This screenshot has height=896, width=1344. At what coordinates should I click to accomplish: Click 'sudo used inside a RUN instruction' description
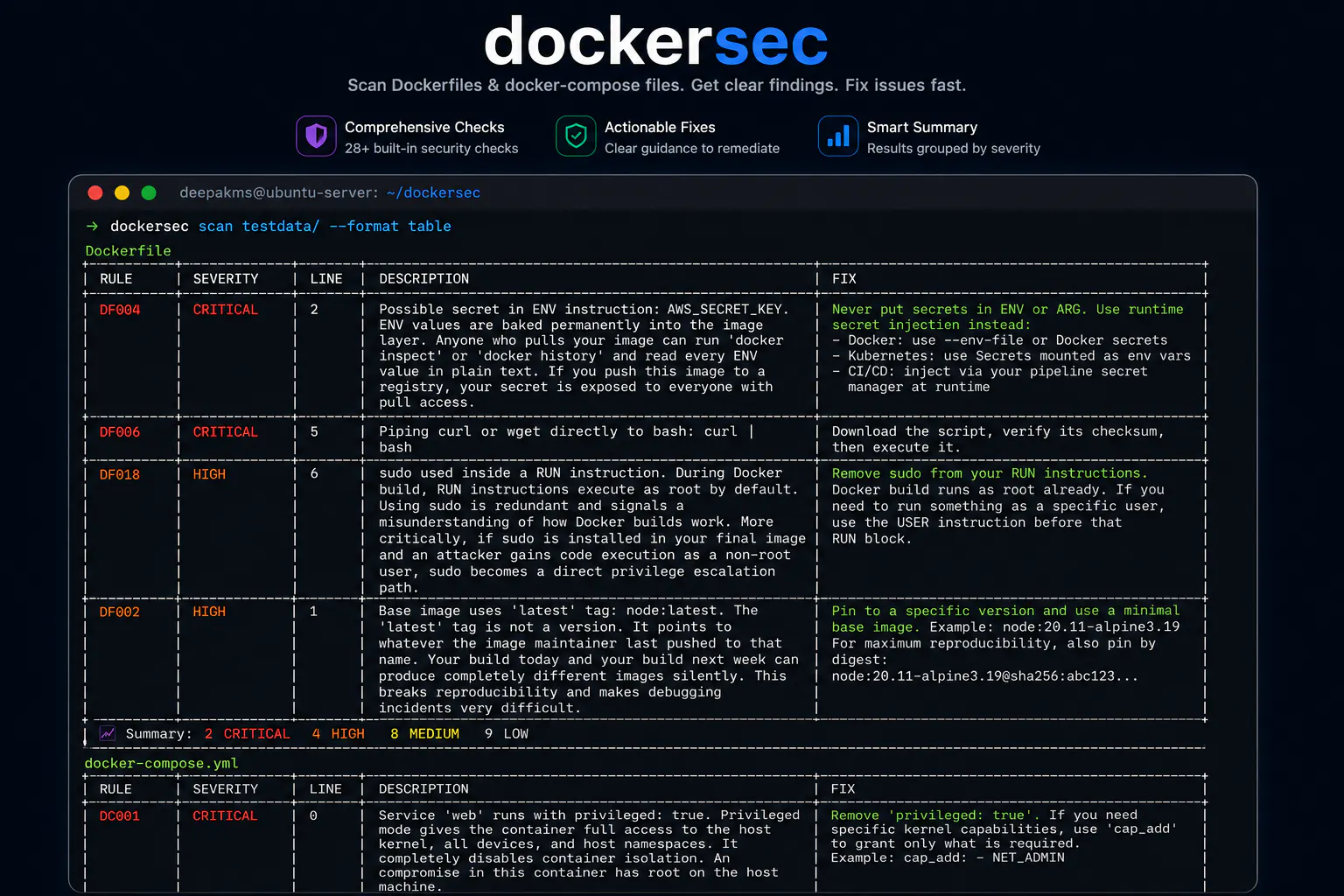(x=520, y=473)
